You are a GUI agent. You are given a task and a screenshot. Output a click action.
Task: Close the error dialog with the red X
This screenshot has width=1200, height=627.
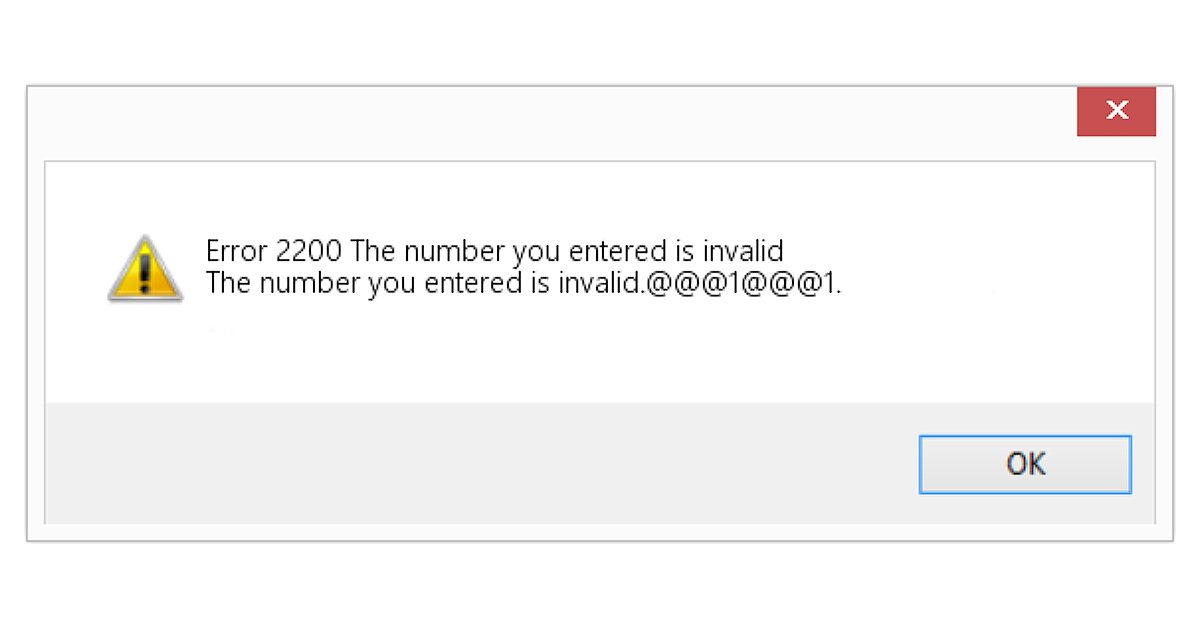(1116, 111)
